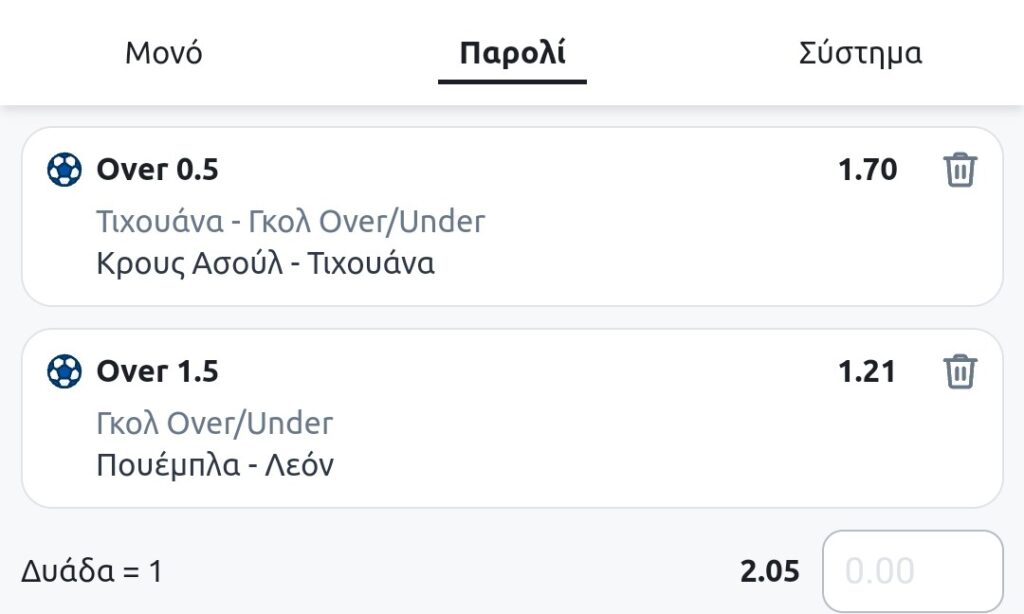Open the Κρους Ασούλ - Τιχουάνα match
This screenshot has height=614, width=1024.
[265, 264]
